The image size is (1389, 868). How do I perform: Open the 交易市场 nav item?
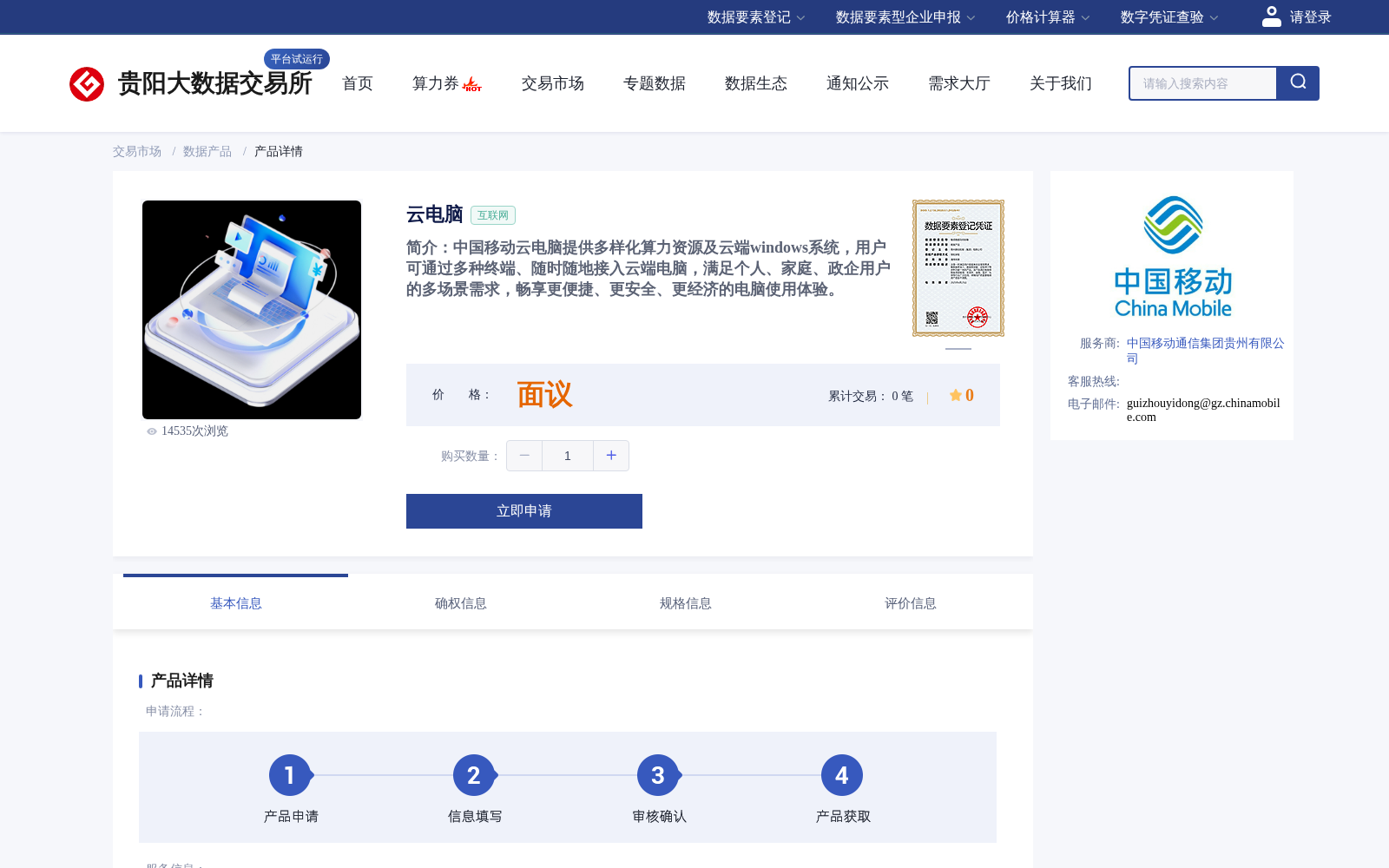click(553, 83)
